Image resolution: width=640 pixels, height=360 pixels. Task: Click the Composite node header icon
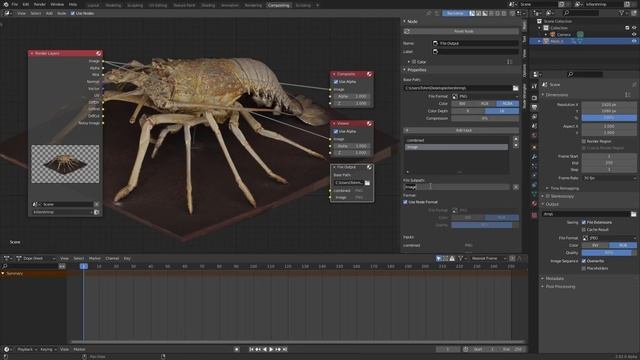pos(369,74)
